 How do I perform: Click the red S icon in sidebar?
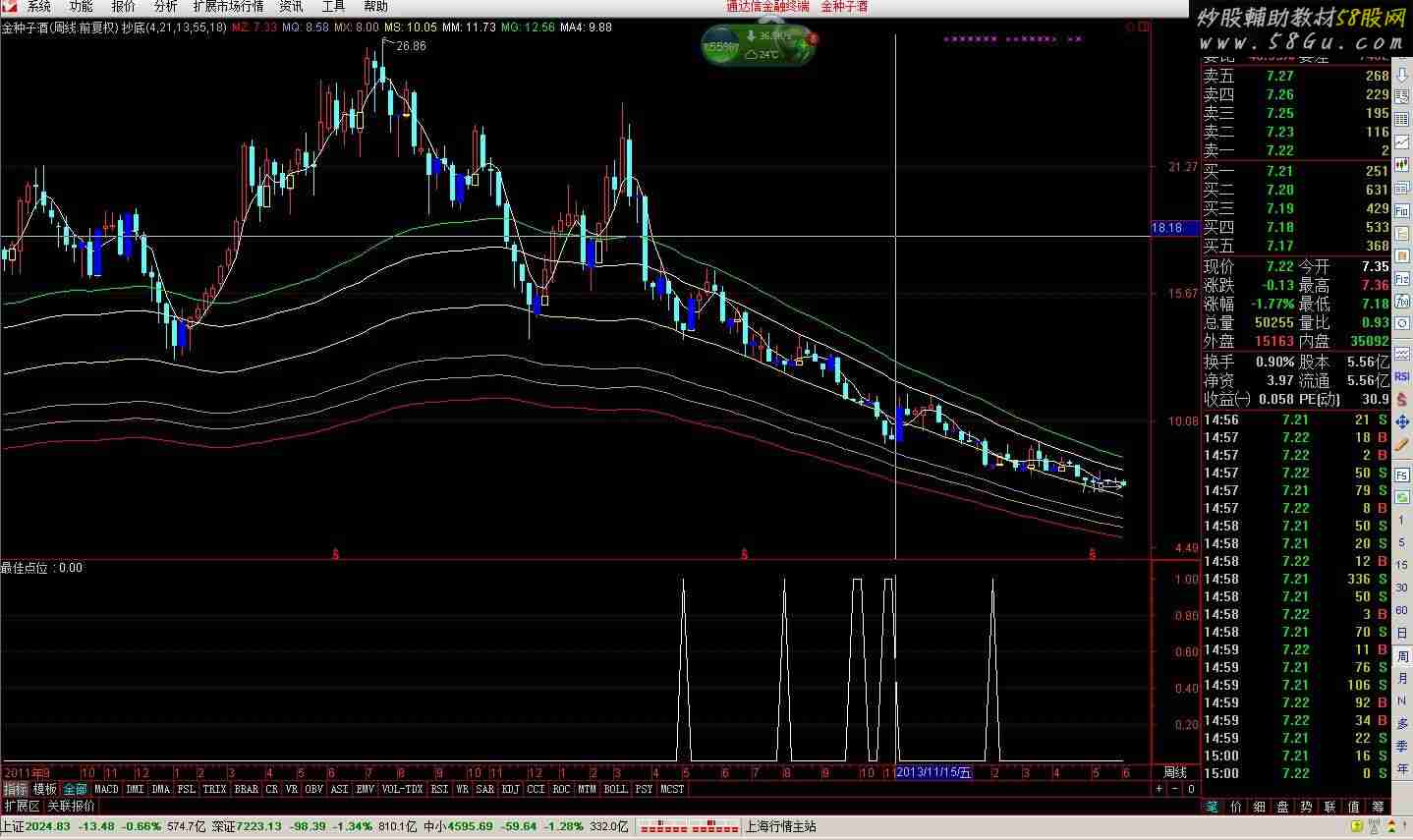[1402, 399]
